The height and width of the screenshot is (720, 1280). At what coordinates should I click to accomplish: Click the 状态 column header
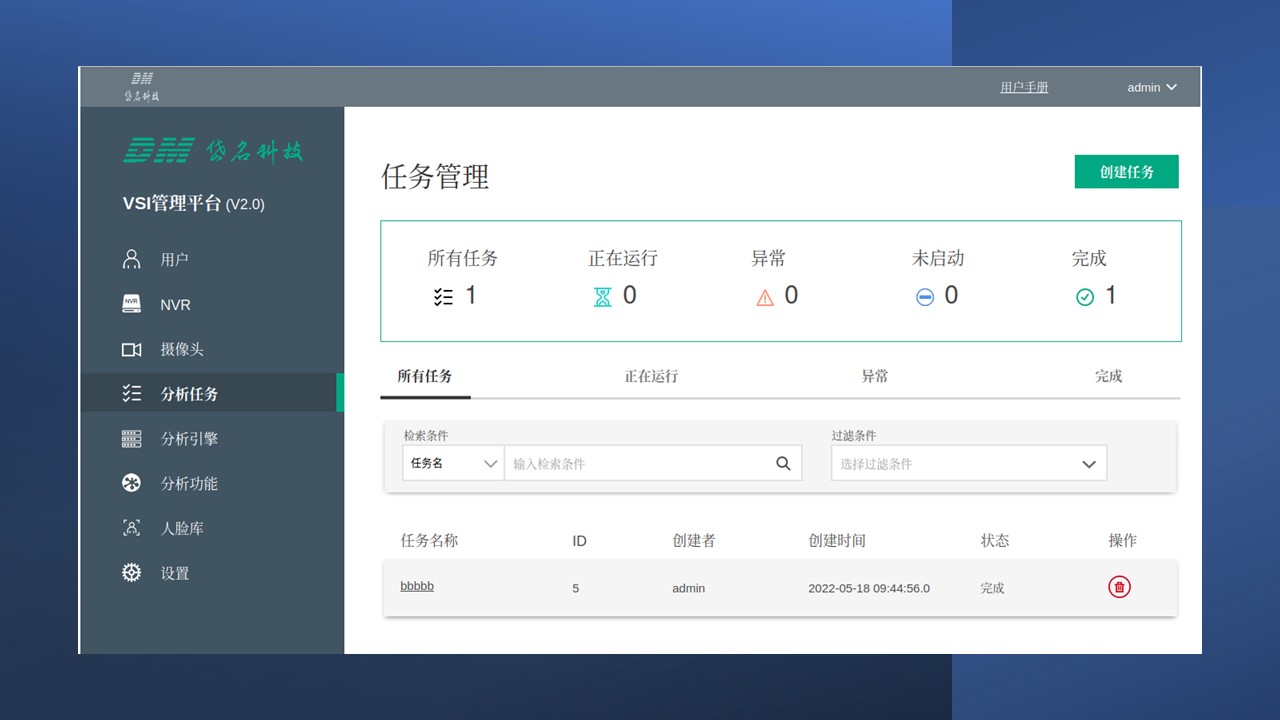[995, 540]
